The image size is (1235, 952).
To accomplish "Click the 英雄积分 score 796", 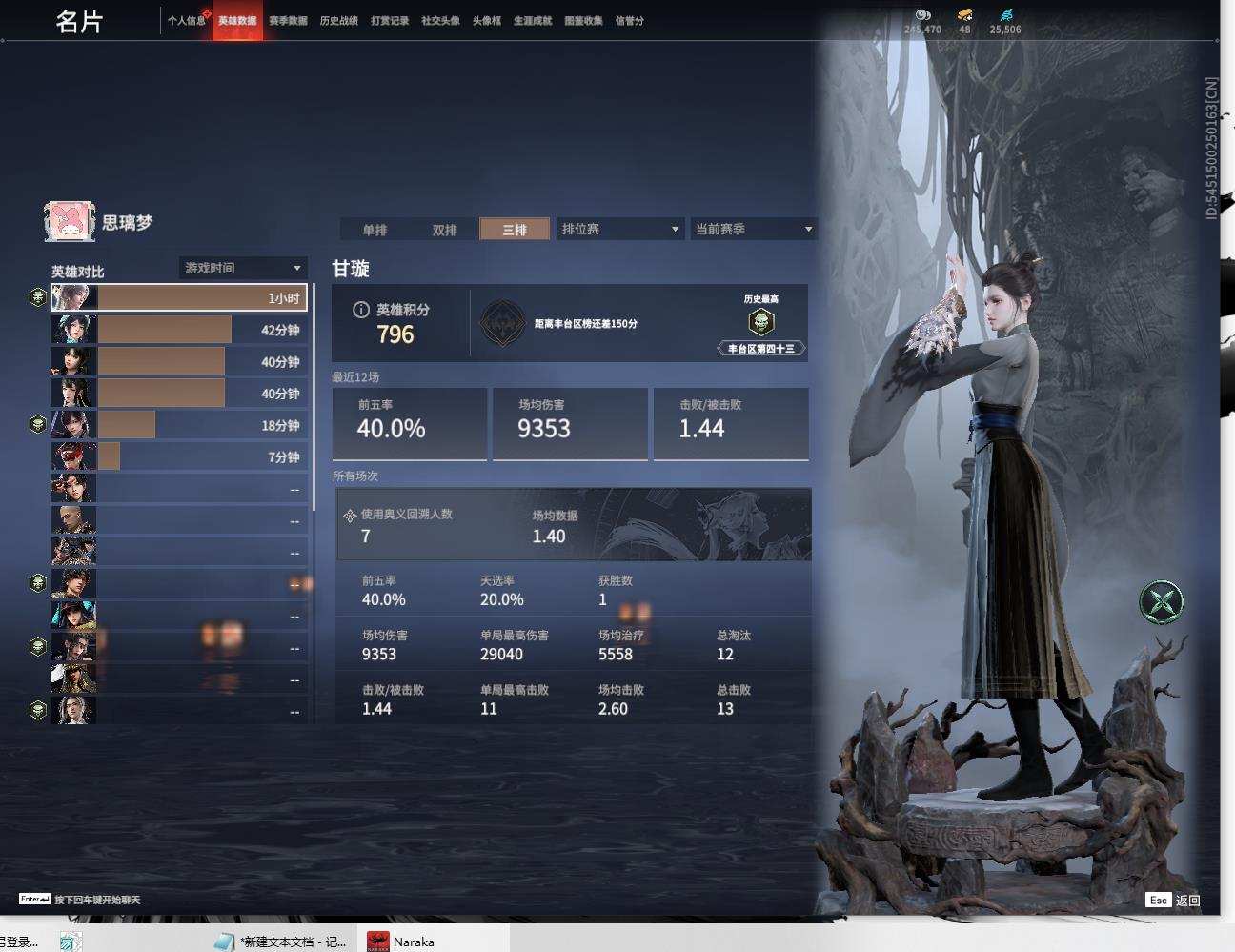I will click(395, 334).
